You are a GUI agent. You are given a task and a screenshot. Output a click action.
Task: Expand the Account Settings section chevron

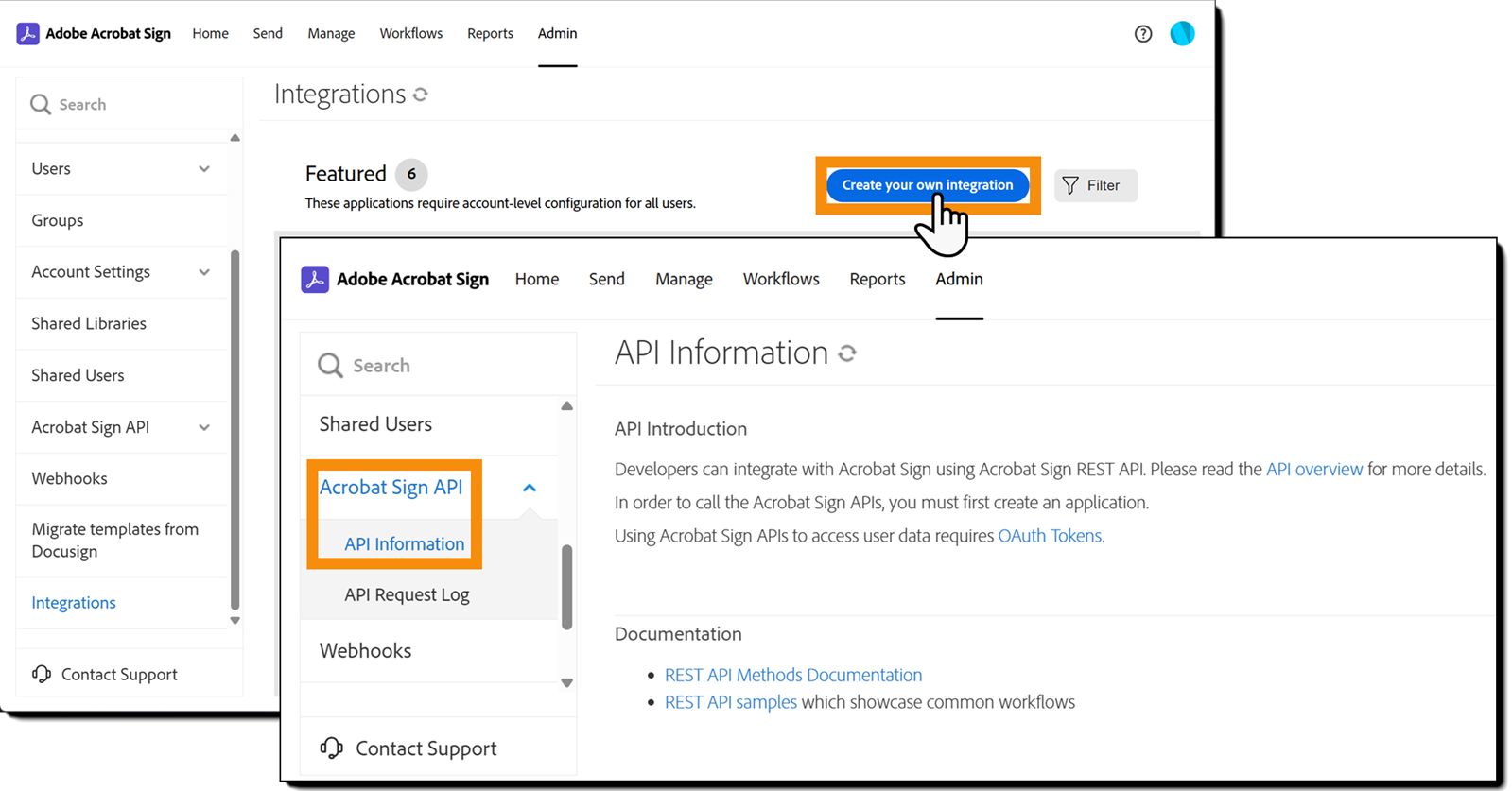pos(204,272)
